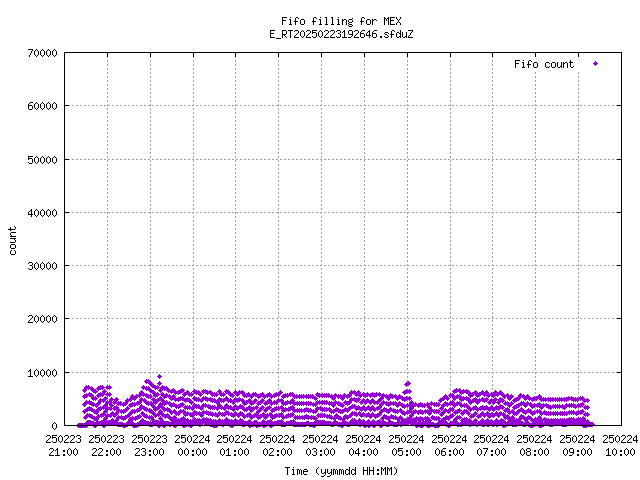Image resolution: width=640 pixels, height=480 pixels.
Task: Click the 'Time (yymmdd HH:MM)' axis label
Action: click(341, 471)
